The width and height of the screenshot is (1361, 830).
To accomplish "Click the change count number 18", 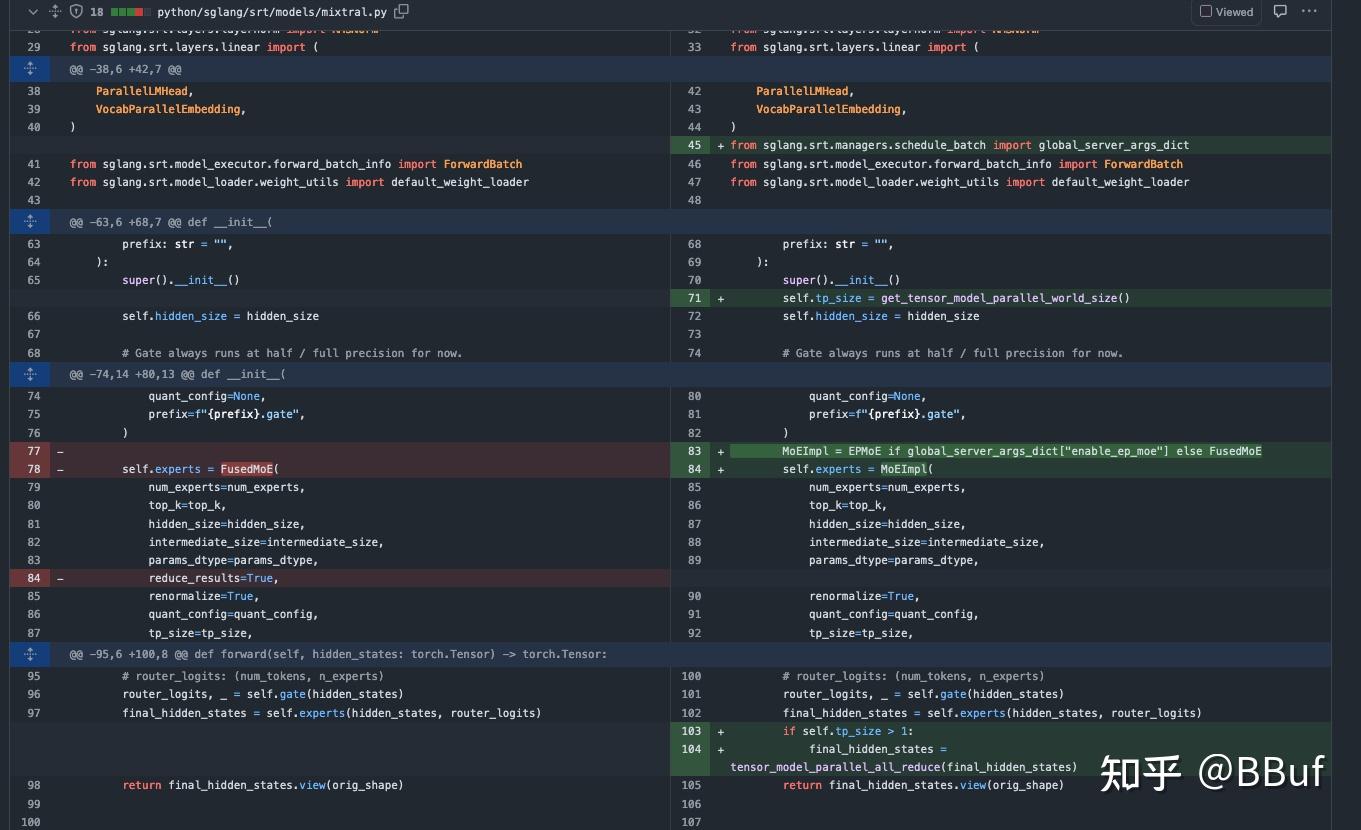I will [96, 12].
